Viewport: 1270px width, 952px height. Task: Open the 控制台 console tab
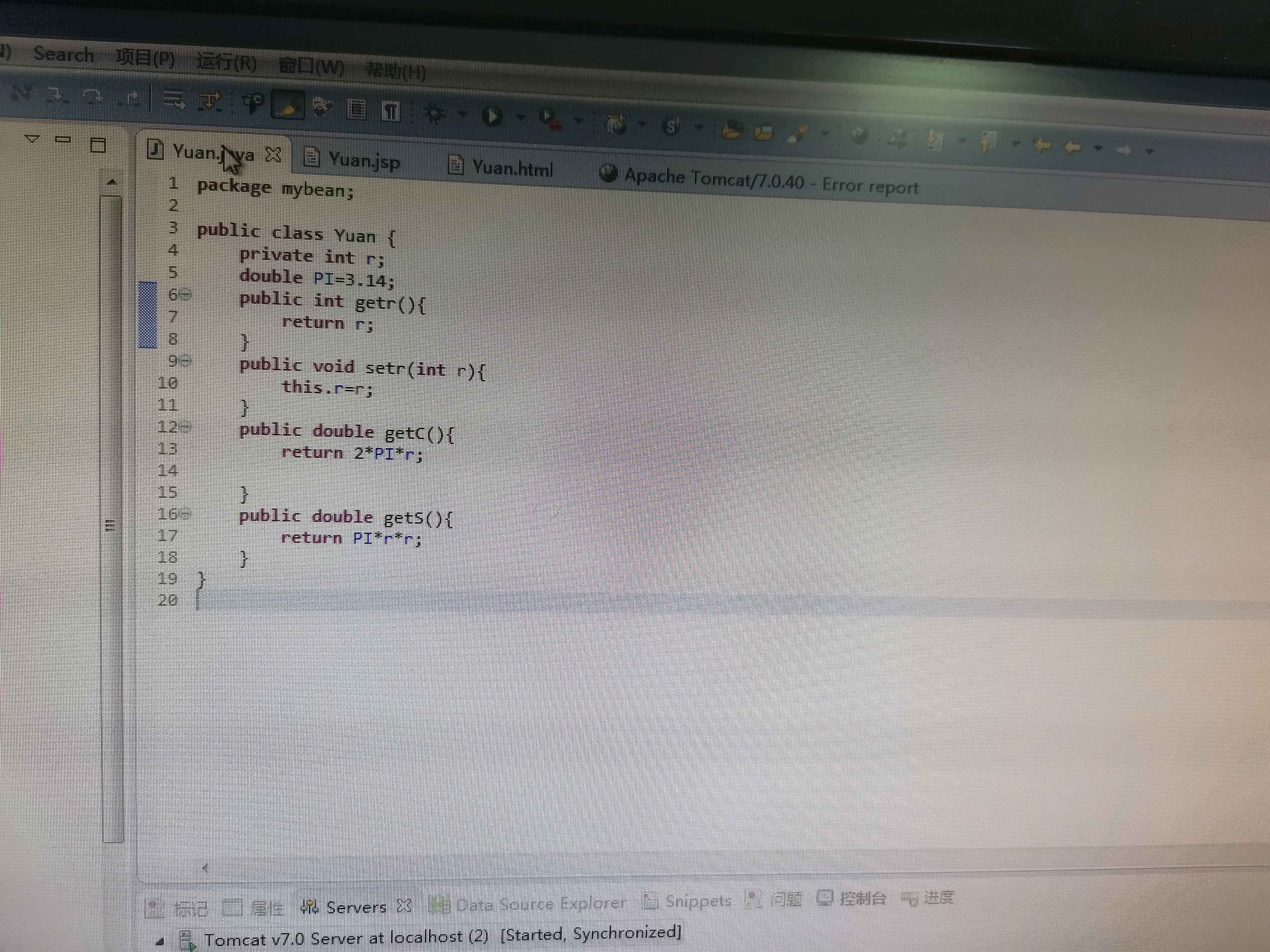[852, 898]
